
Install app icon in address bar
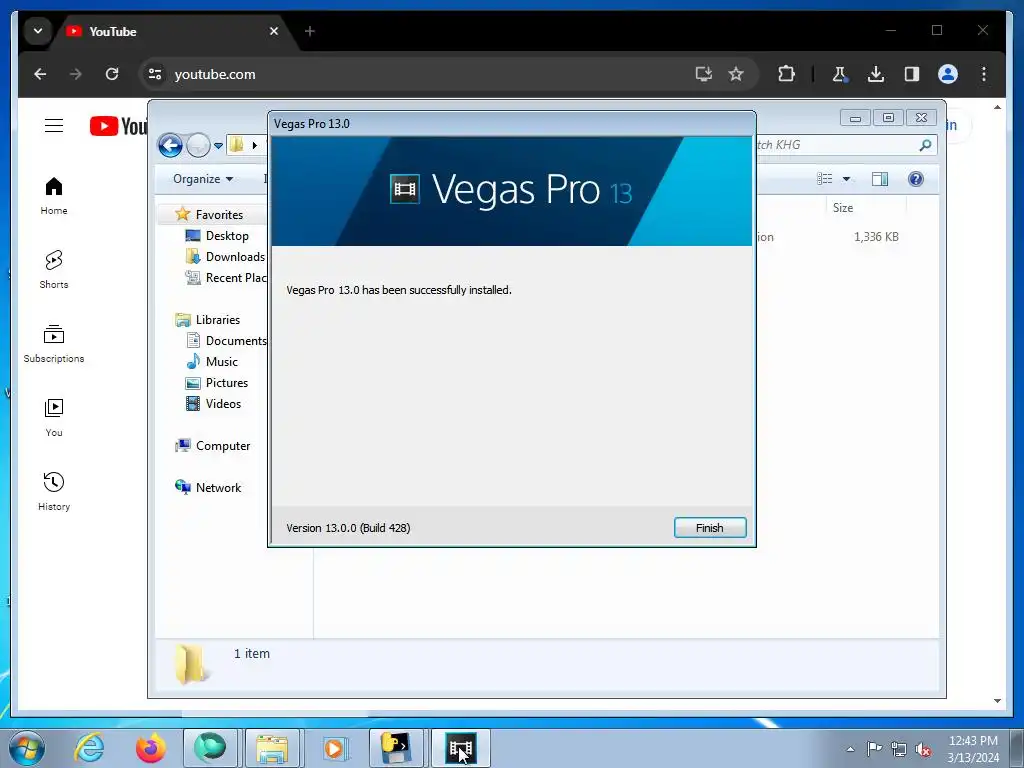tap(703, 74)
